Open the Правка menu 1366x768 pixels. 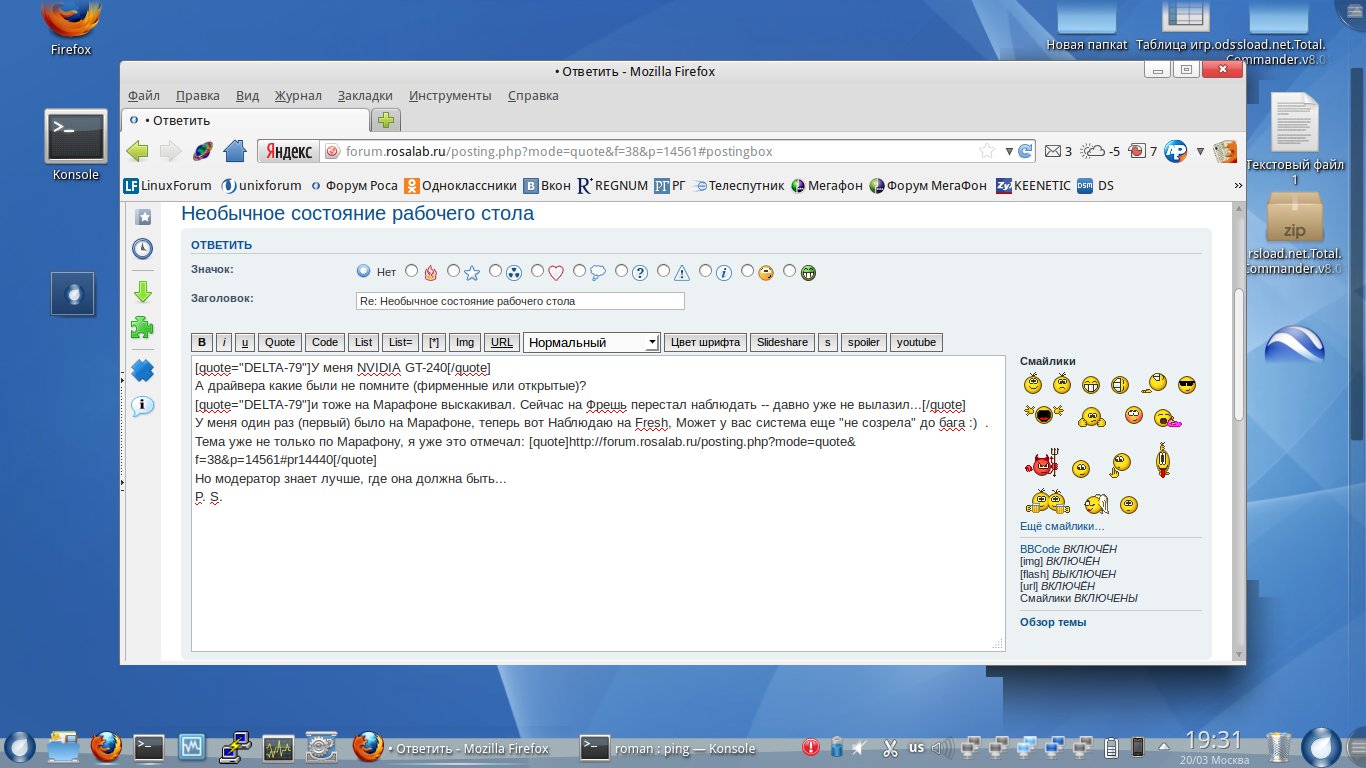[198, 96]
